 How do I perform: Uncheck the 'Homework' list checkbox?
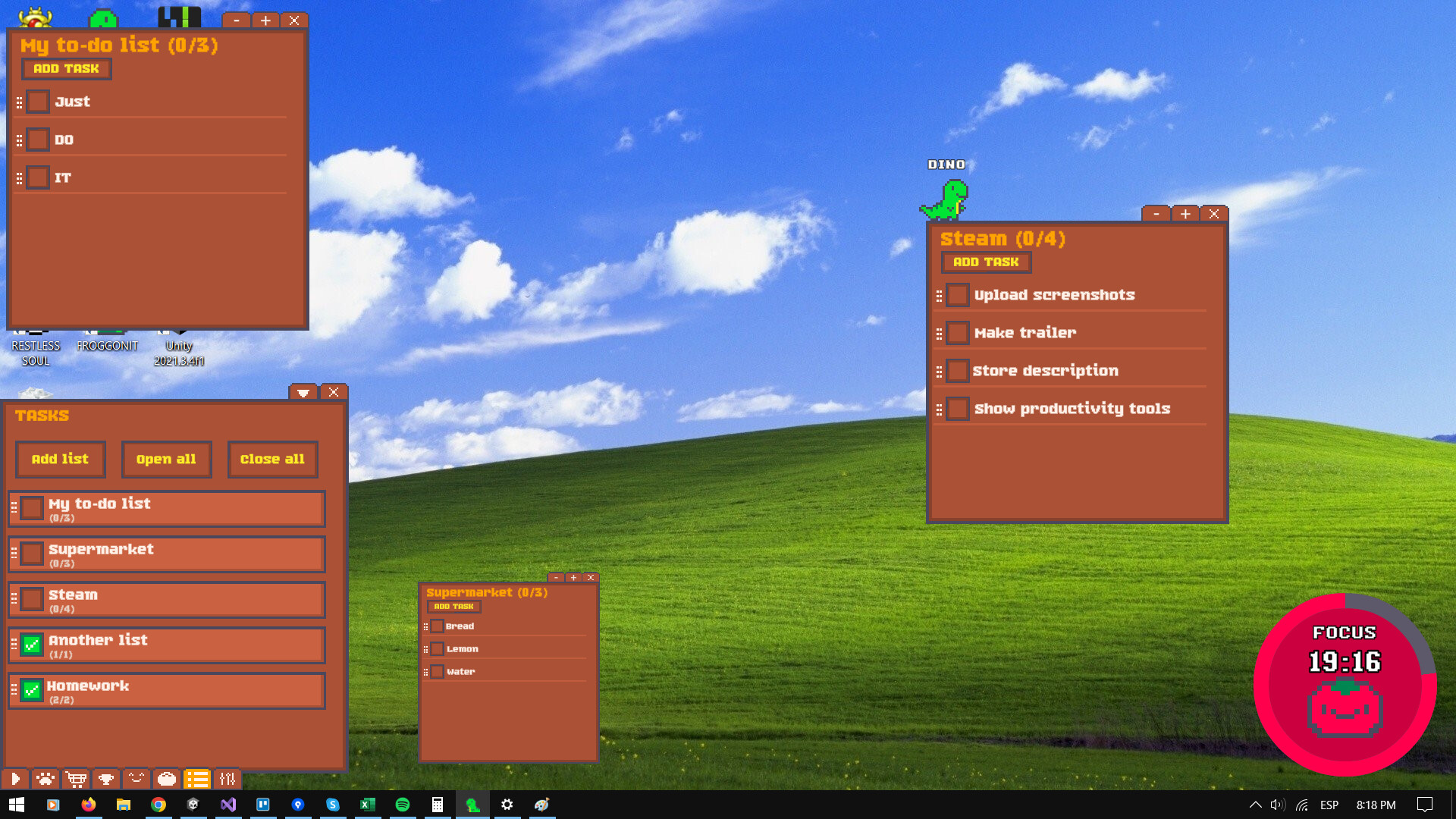click(32, 690)
